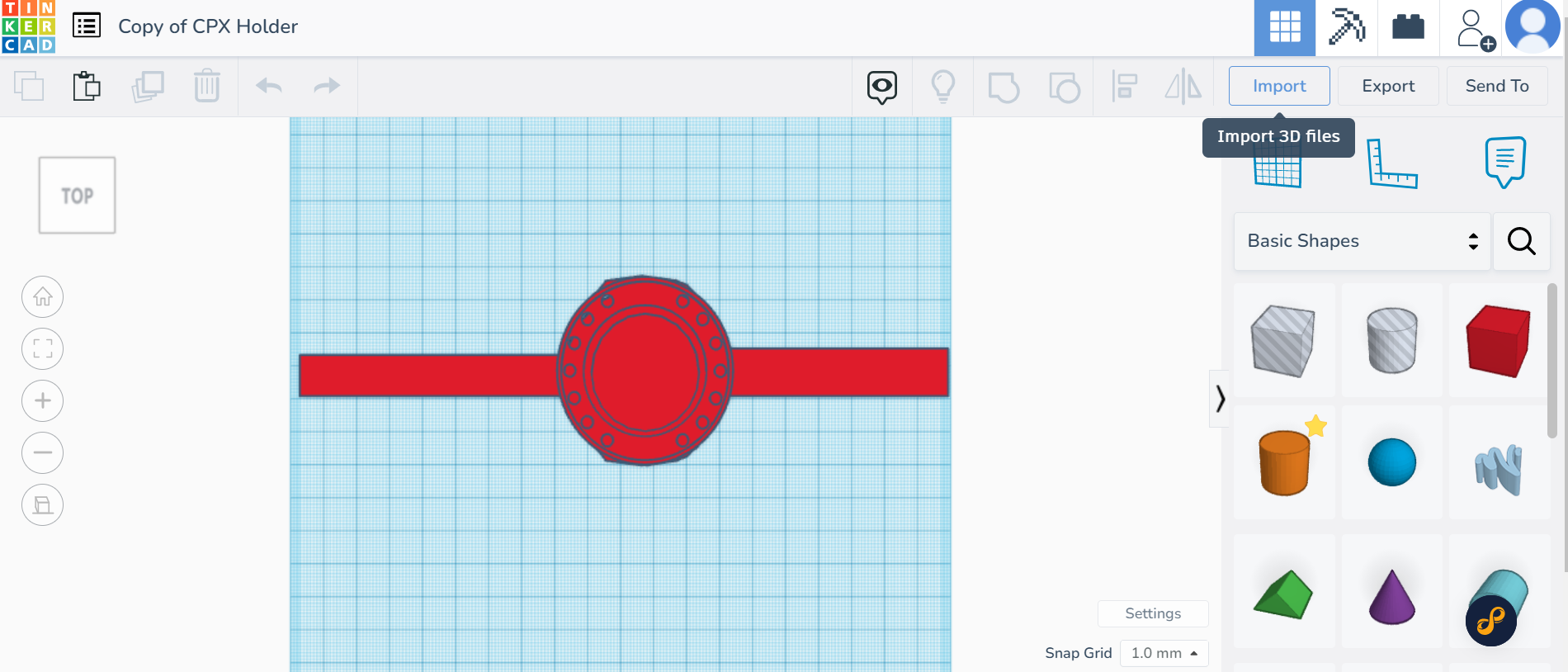Open the designs list icon

87,26
